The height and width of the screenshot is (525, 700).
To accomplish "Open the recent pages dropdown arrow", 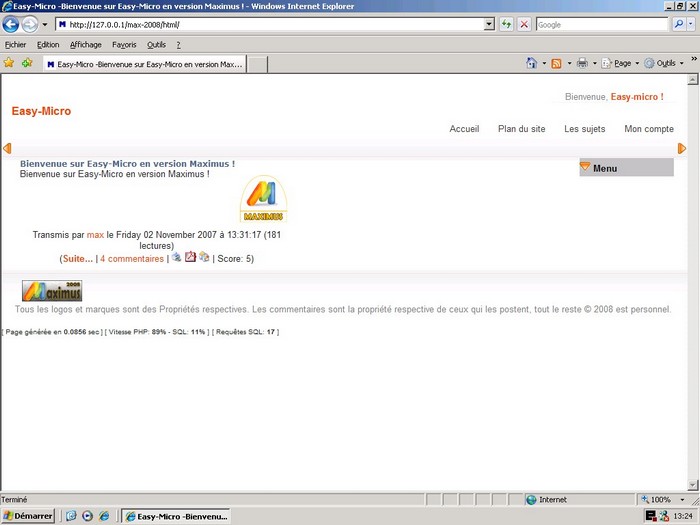I will pyautogui.click(x=45, y=25).
